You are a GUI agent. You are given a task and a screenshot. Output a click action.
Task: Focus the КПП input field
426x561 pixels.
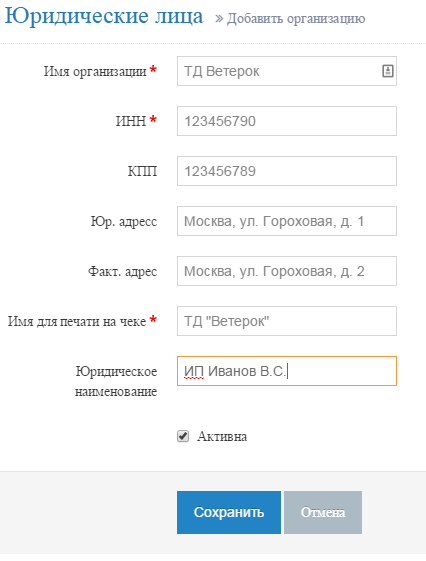[287, 171]
